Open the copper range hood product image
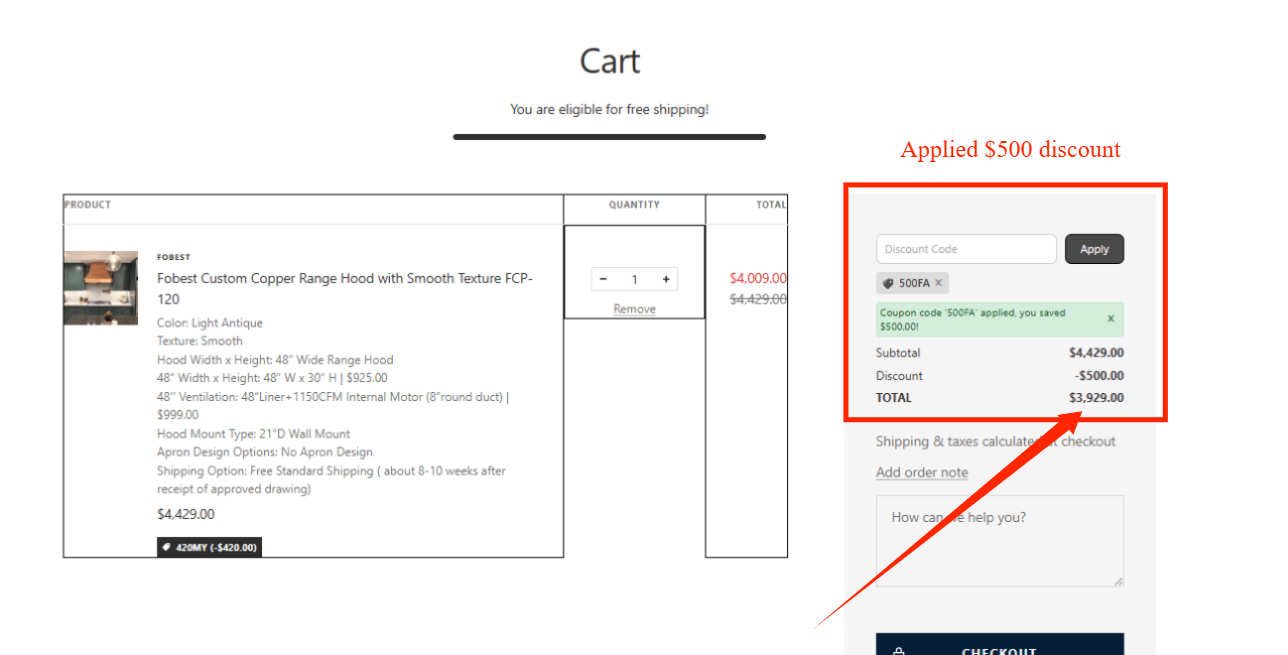1288x655 pixels. point(101,288)
